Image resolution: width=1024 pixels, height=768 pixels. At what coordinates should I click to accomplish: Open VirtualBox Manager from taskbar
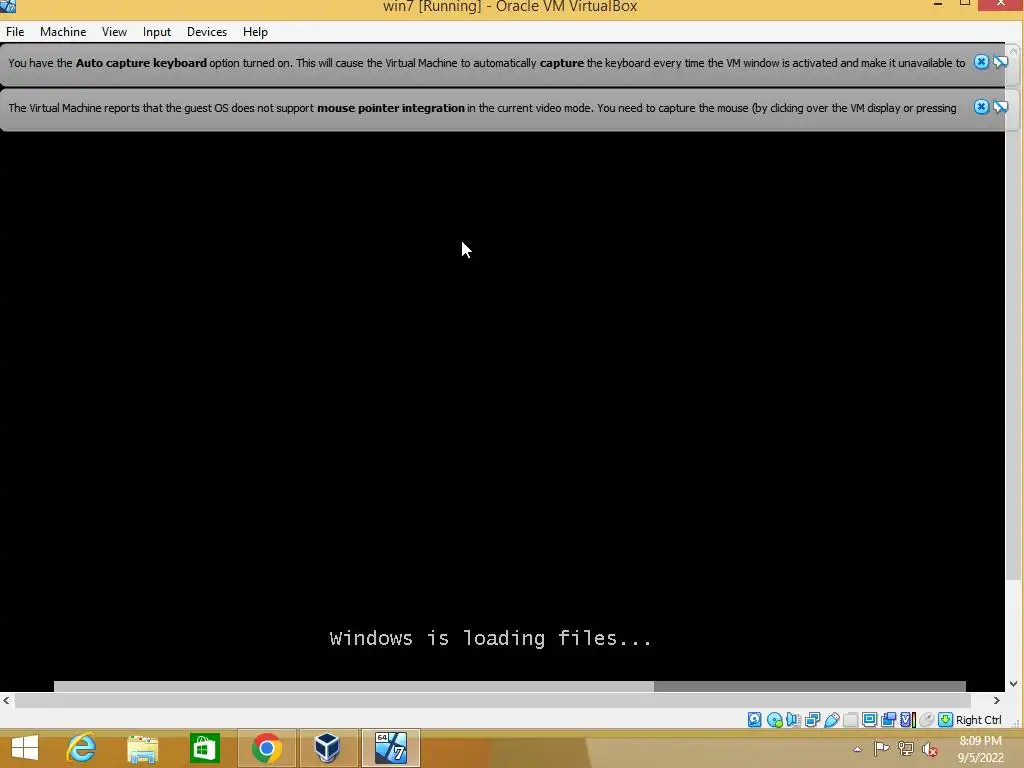(x=328, y=748)
